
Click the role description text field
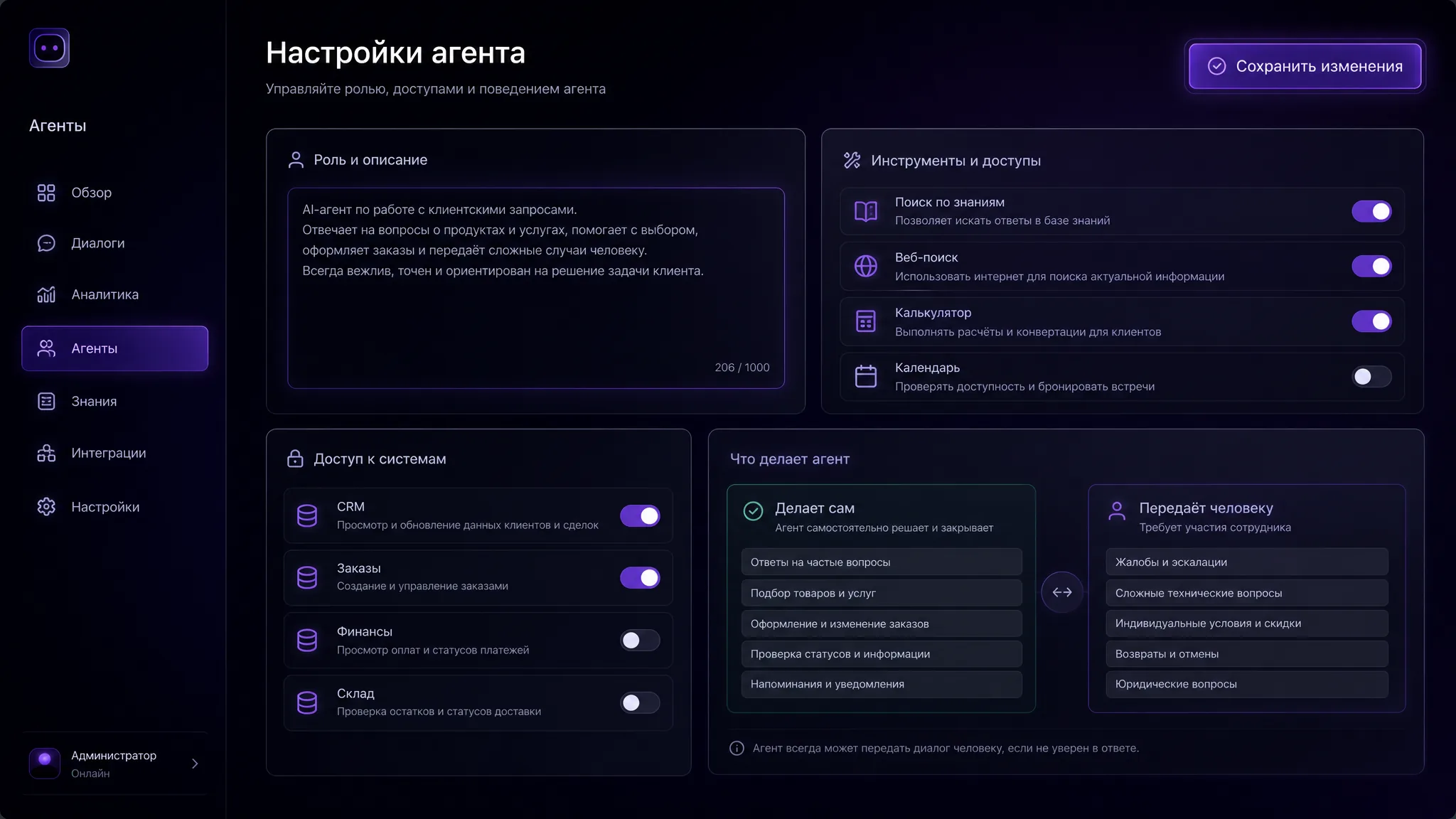click(535, 288)
